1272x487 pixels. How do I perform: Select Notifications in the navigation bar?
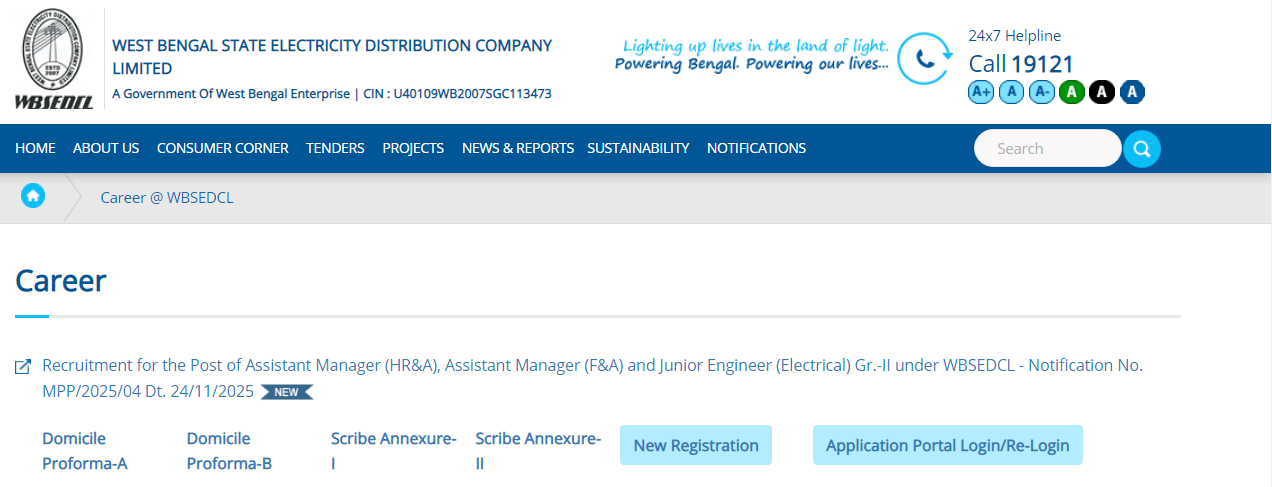click(x=756, y=148)
